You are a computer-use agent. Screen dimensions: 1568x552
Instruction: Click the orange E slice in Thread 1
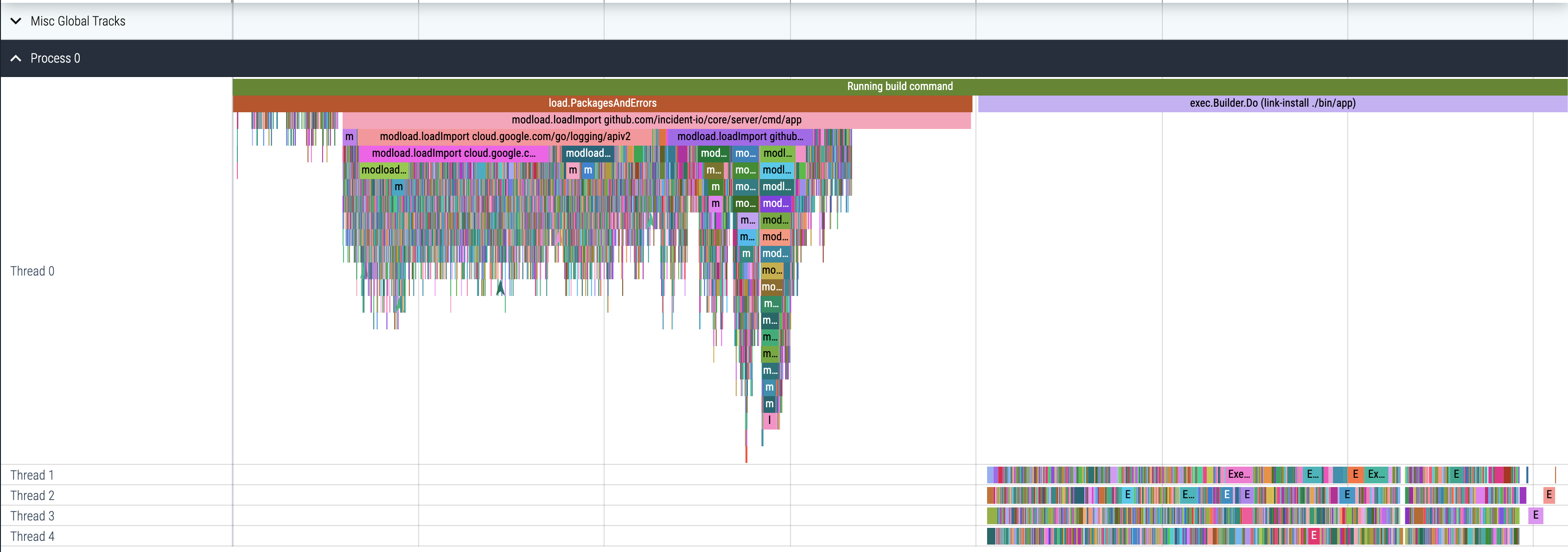pos(1356,474)
